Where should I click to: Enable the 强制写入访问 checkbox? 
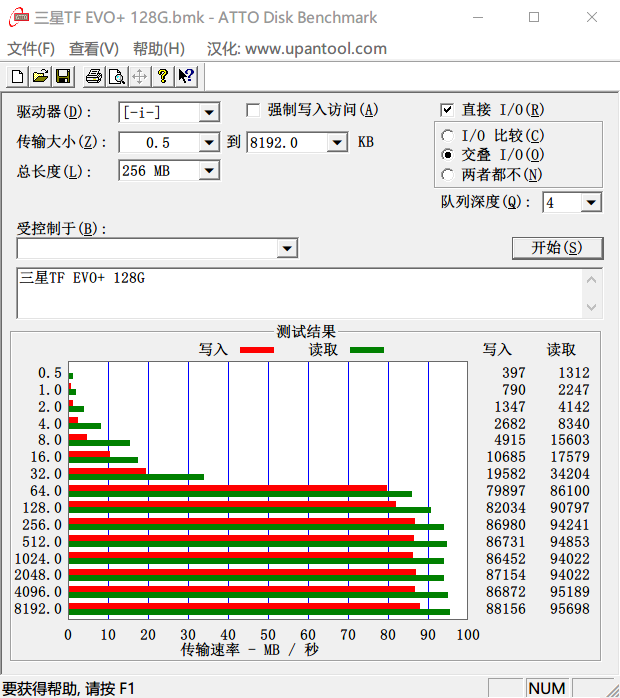(254, 110)
